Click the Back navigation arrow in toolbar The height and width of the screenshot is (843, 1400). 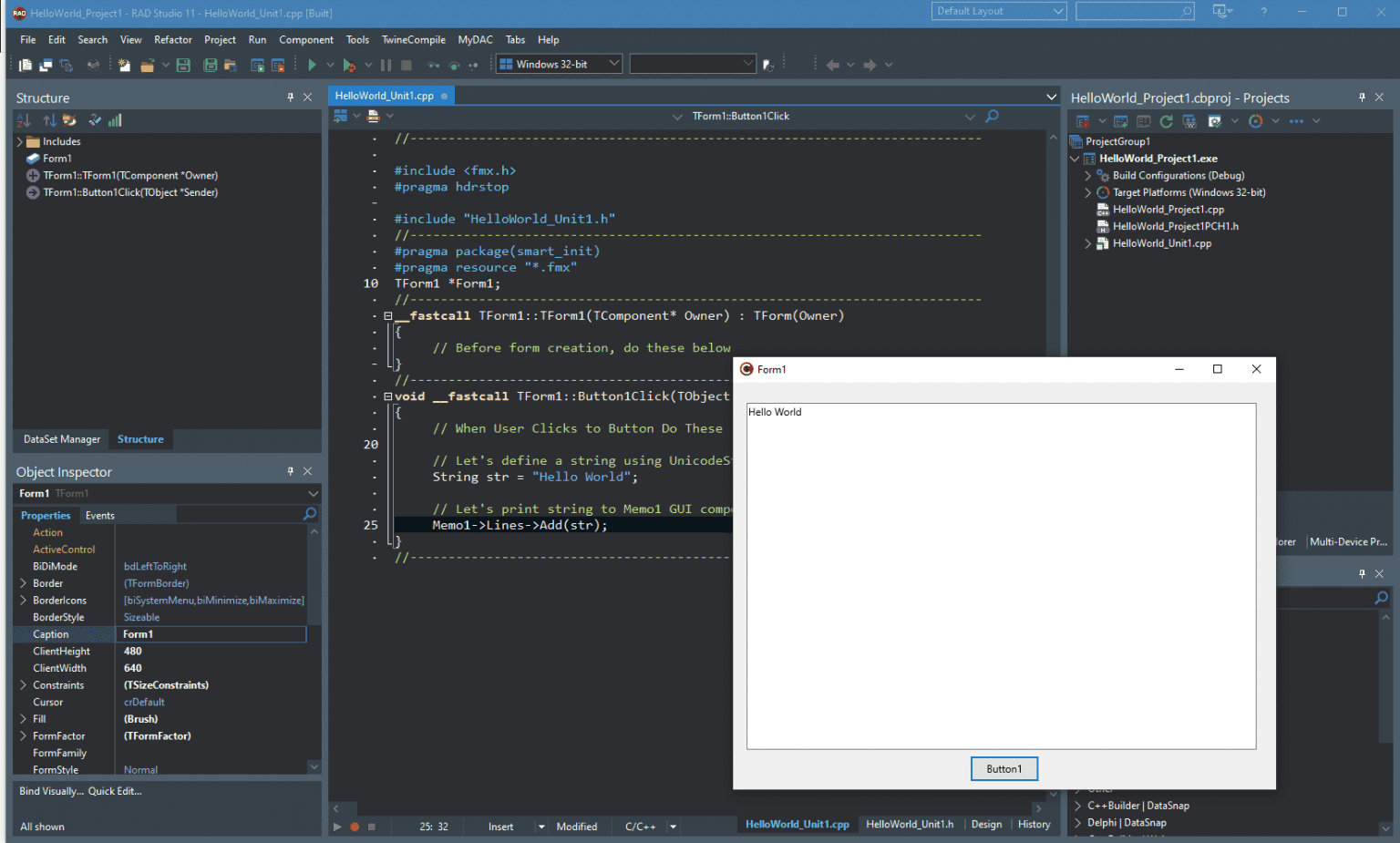[x=832, y=65]
